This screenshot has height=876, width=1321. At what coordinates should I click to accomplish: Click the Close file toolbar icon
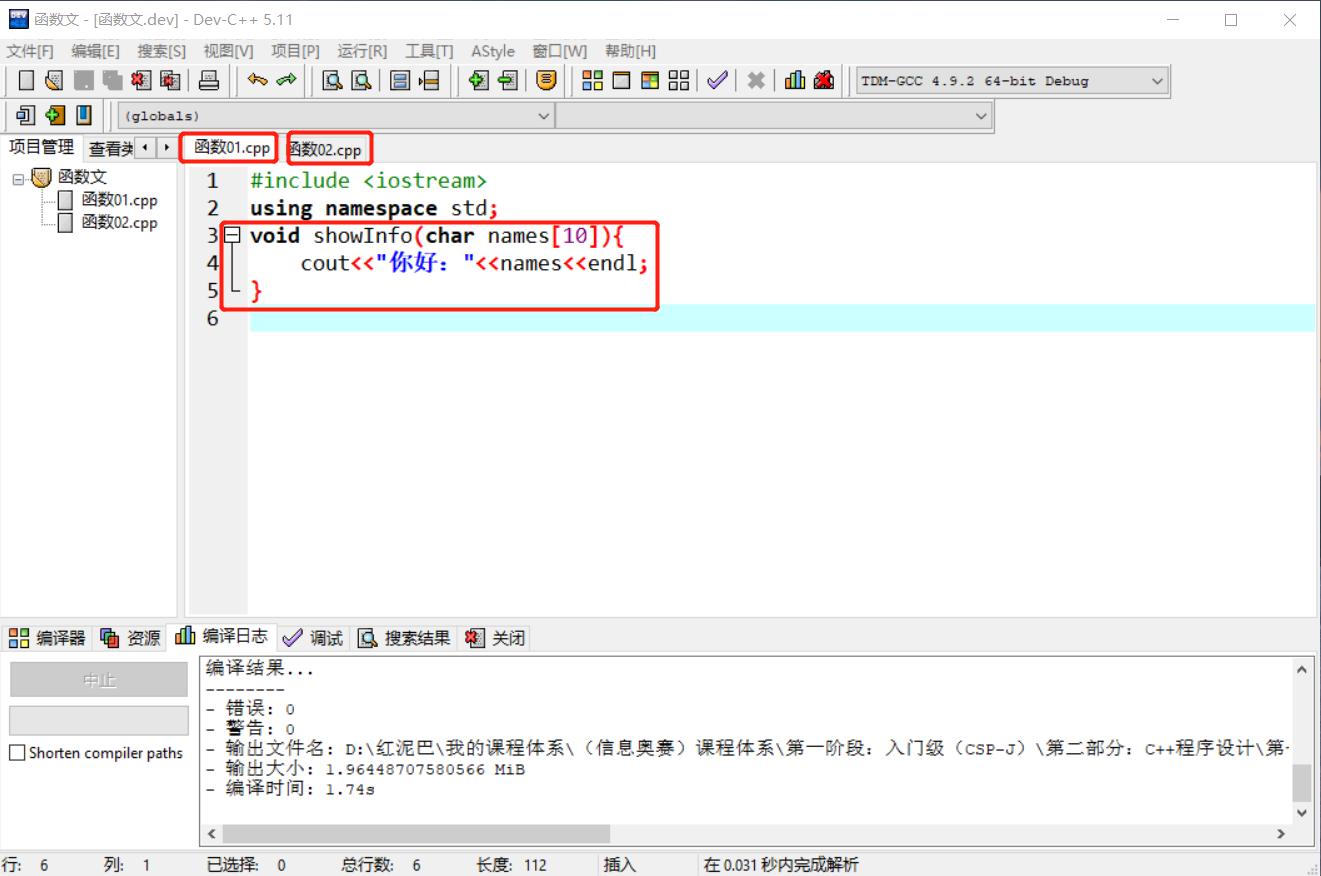[x=141, y=81]
